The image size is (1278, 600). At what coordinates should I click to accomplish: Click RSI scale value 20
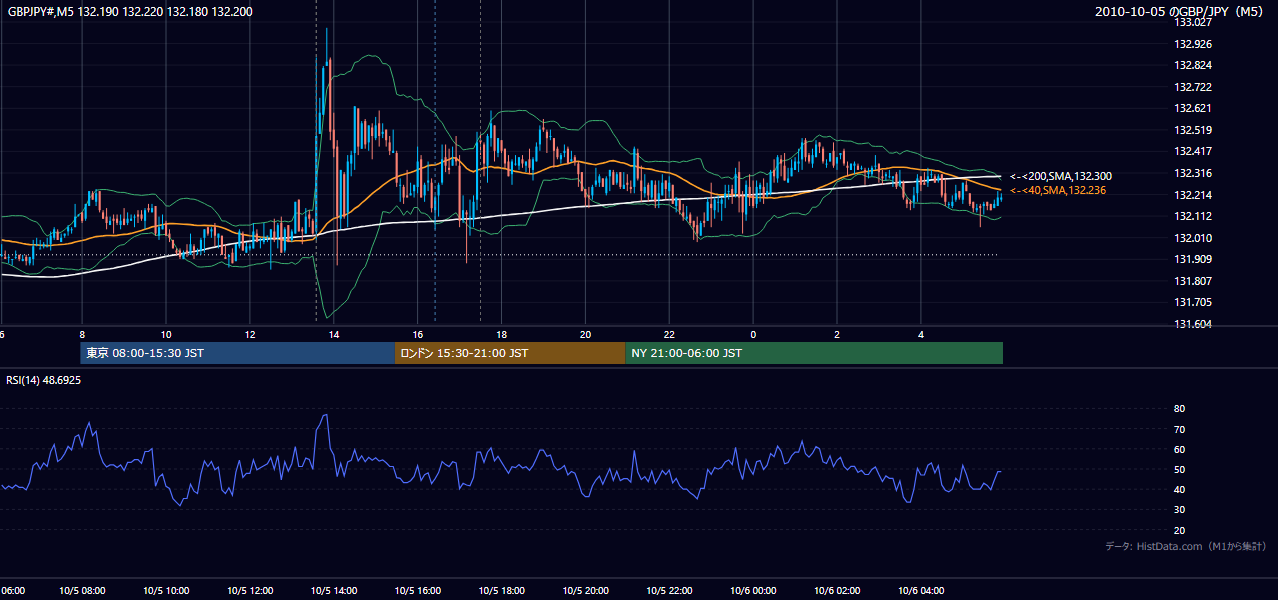1179,530
